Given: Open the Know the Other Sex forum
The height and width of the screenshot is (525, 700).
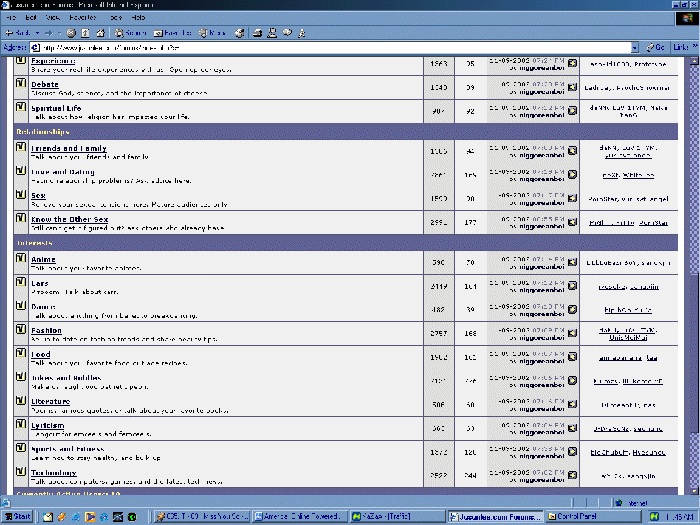Looking at the screenshot, I should (x=69, y=219).
